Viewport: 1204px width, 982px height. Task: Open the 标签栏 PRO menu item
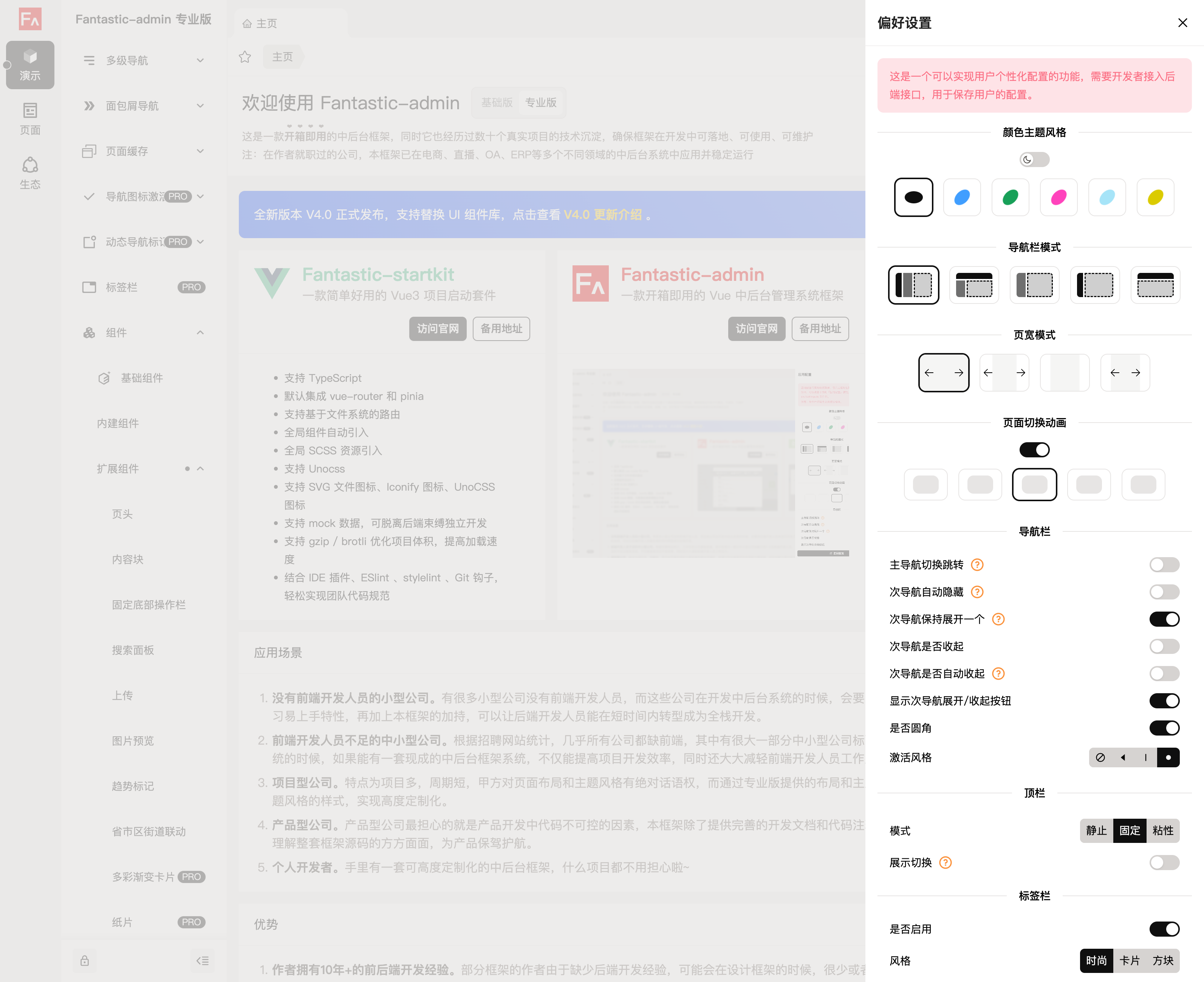[144, 287]
